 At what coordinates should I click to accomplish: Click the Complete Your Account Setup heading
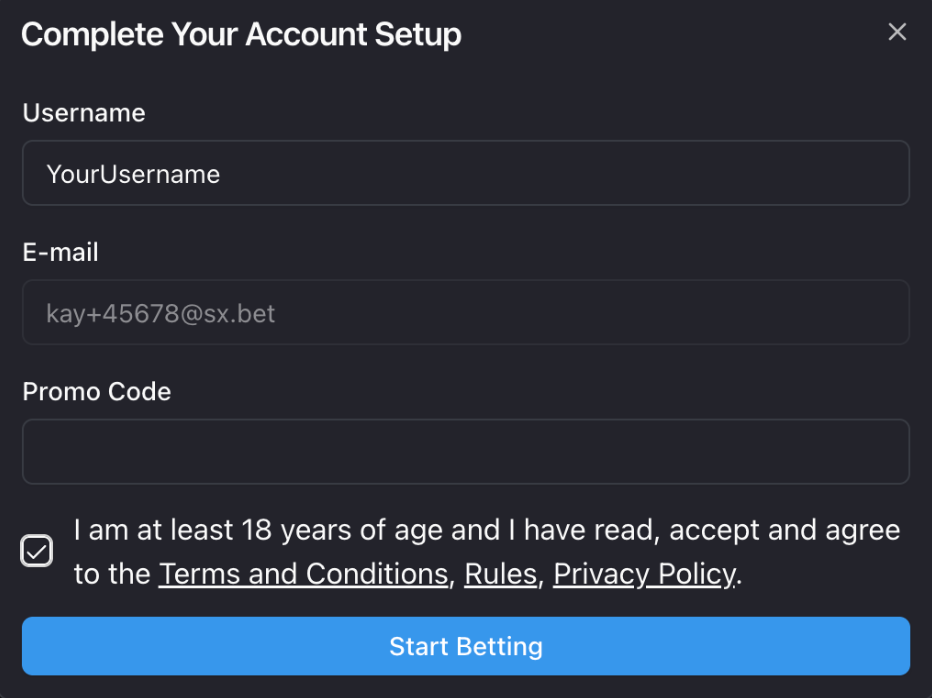tap(241, 34)
